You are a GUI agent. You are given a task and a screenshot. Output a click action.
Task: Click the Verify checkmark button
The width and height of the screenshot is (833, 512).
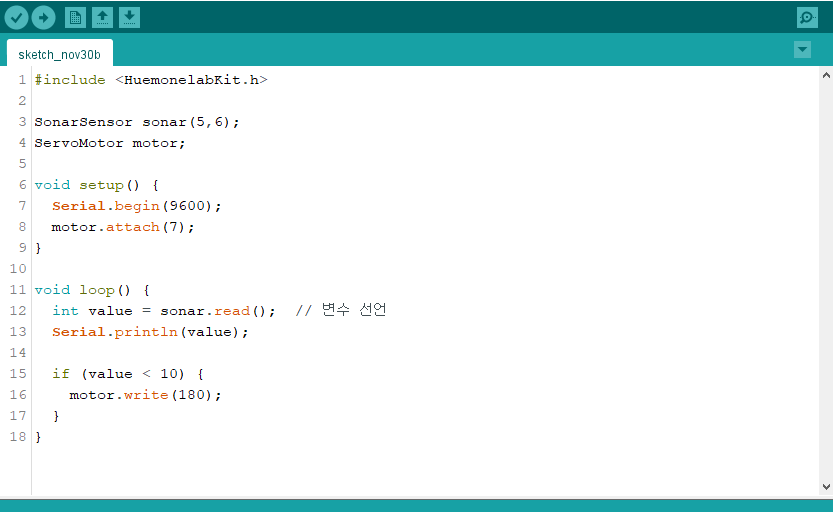coord(16,18)
